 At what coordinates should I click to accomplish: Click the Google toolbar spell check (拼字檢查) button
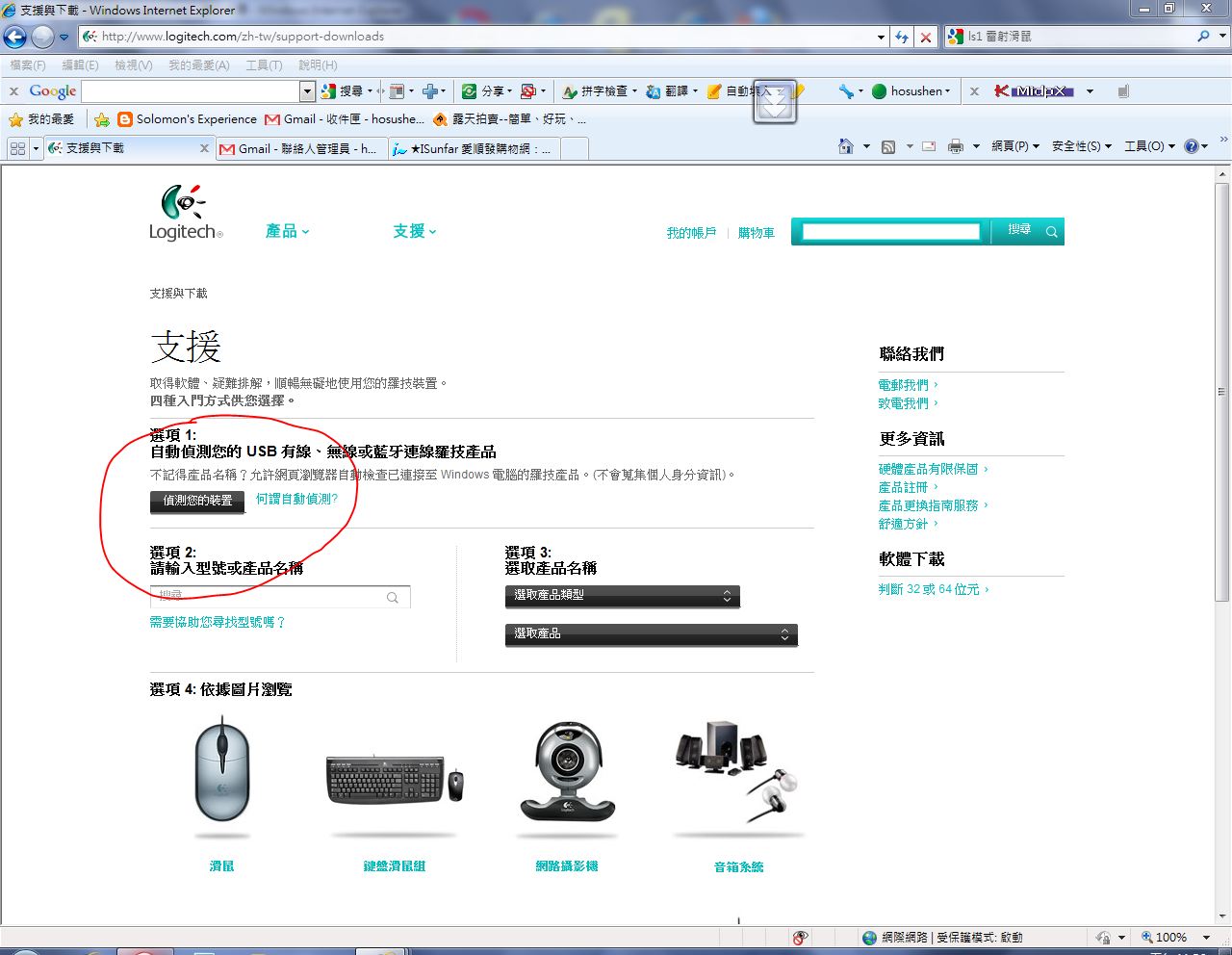600,91
